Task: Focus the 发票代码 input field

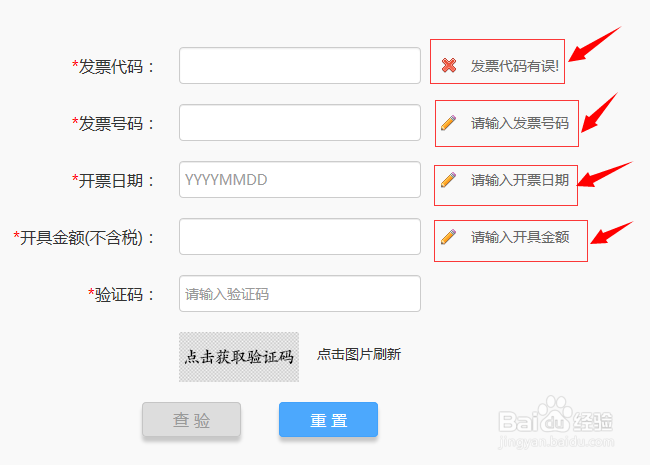Action: coord(300,66)
